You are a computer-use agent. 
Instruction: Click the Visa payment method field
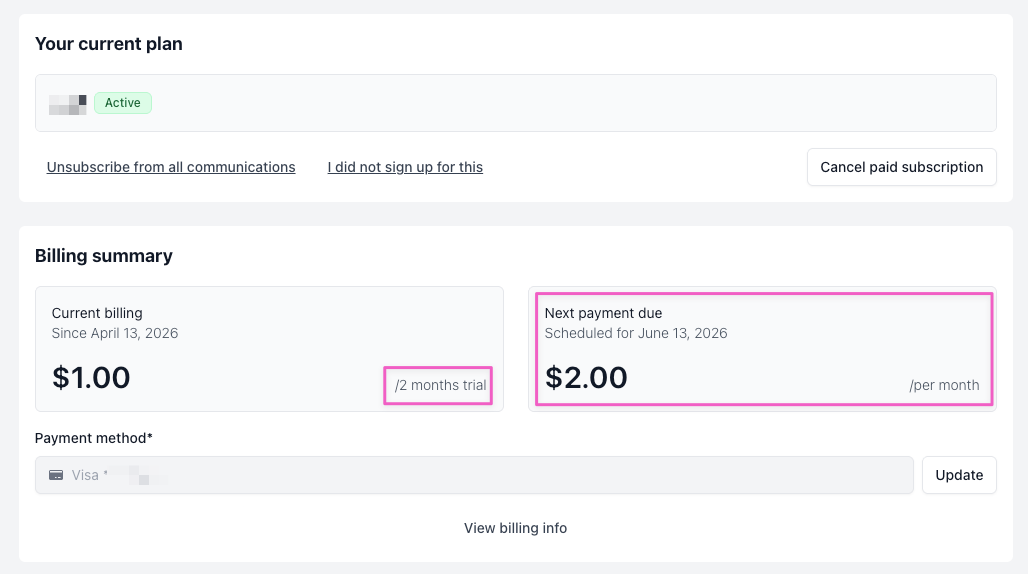(474, 475)
